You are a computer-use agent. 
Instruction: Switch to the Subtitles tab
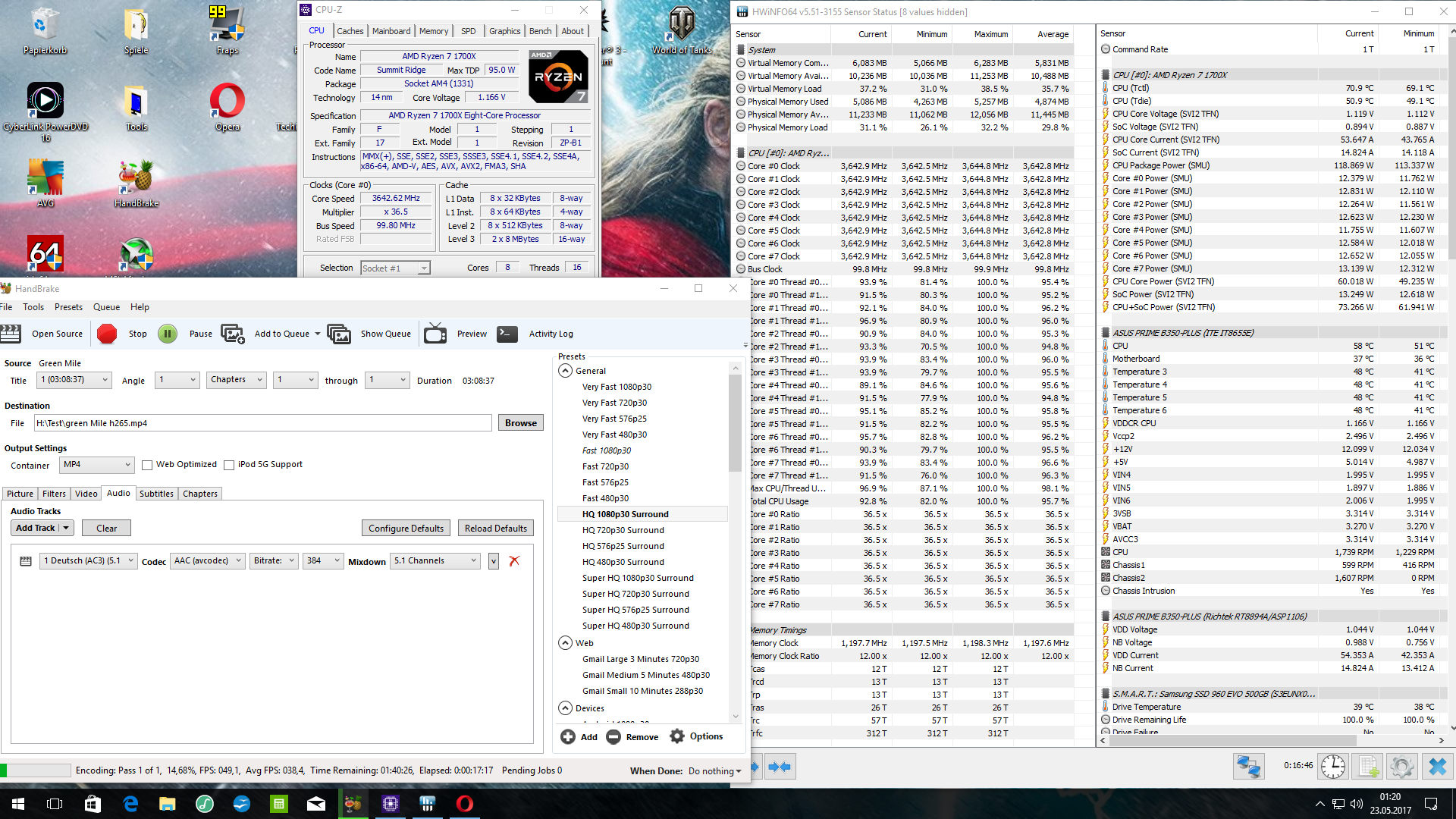(156, 494)
